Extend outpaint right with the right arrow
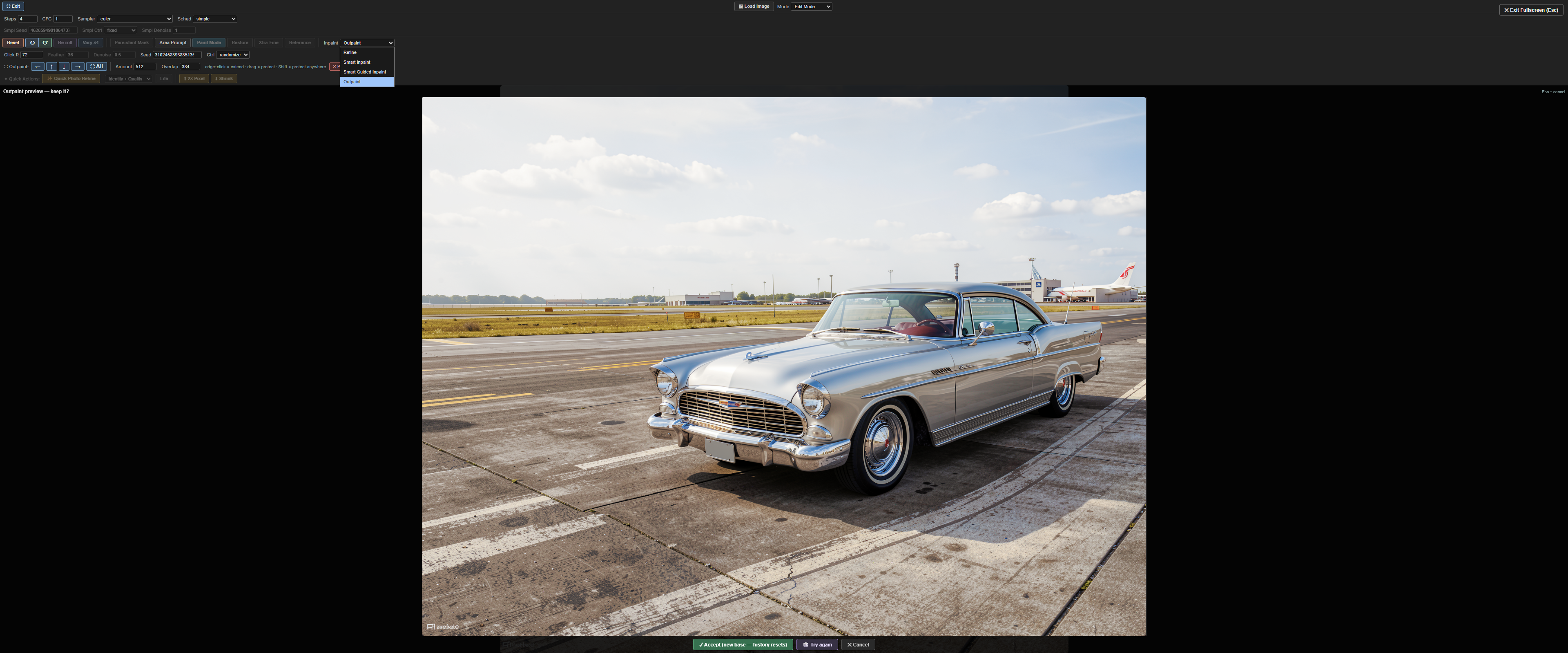This screenshot has height=653, width=1568. coord(77,66)
